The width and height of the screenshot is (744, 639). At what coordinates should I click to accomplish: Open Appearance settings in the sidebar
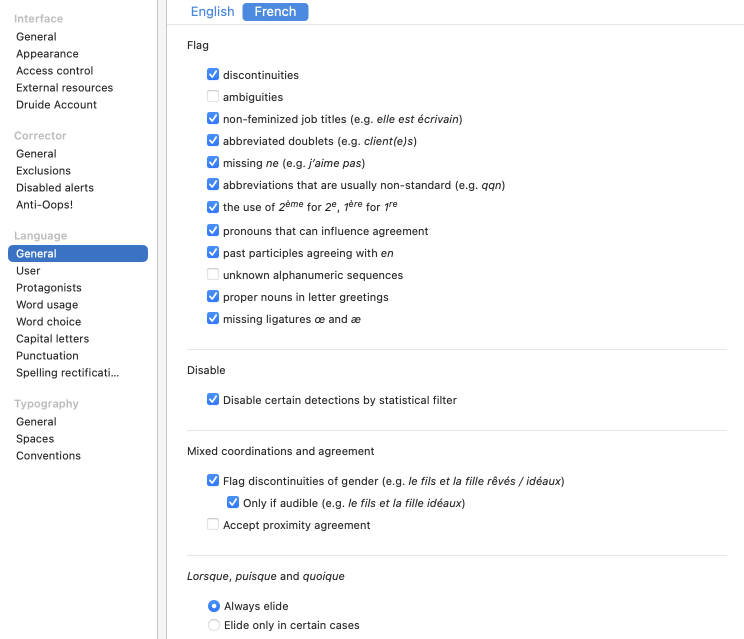[47, 54]
